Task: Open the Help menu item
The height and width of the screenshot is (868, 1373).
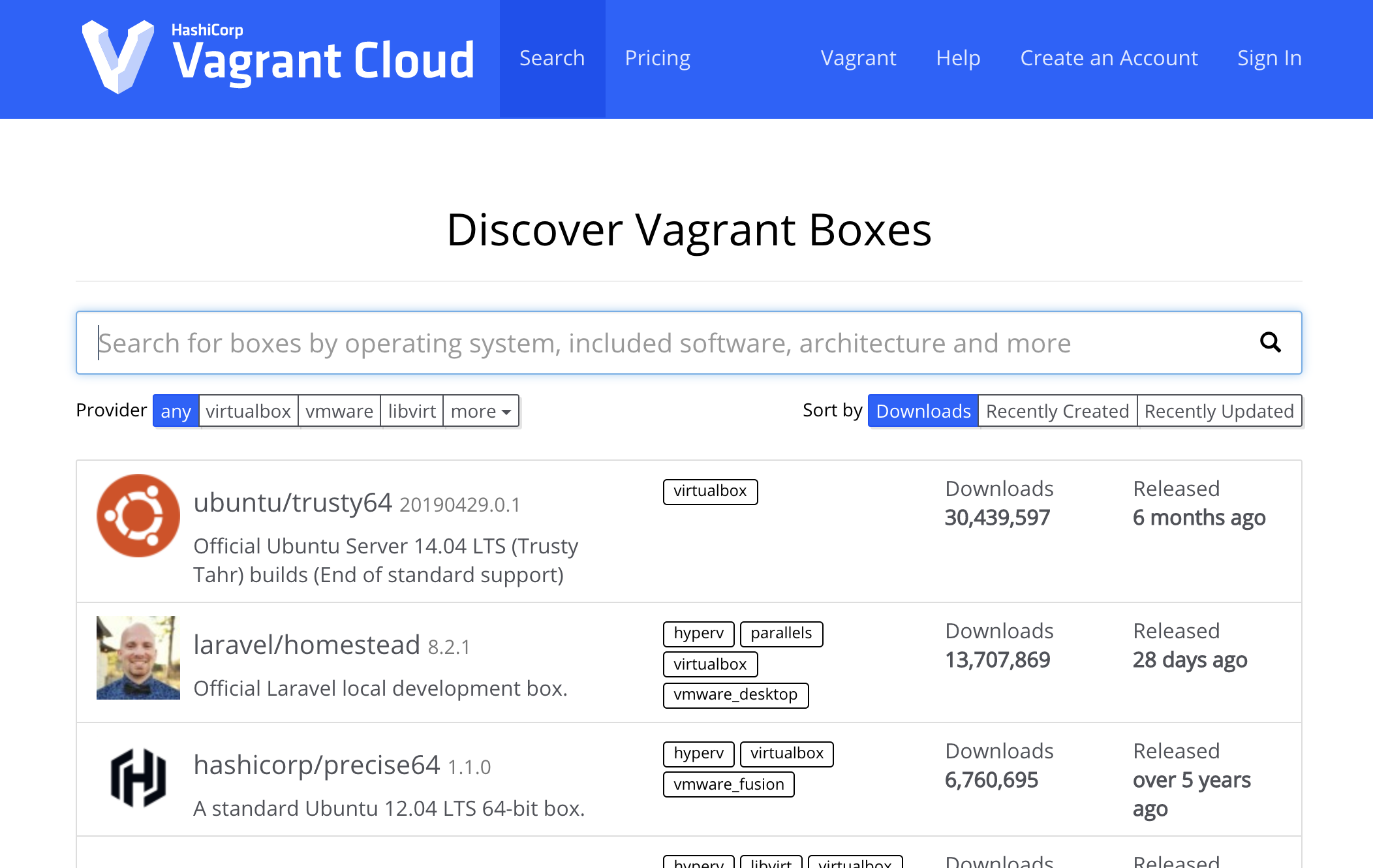Action: click(958, 57)
